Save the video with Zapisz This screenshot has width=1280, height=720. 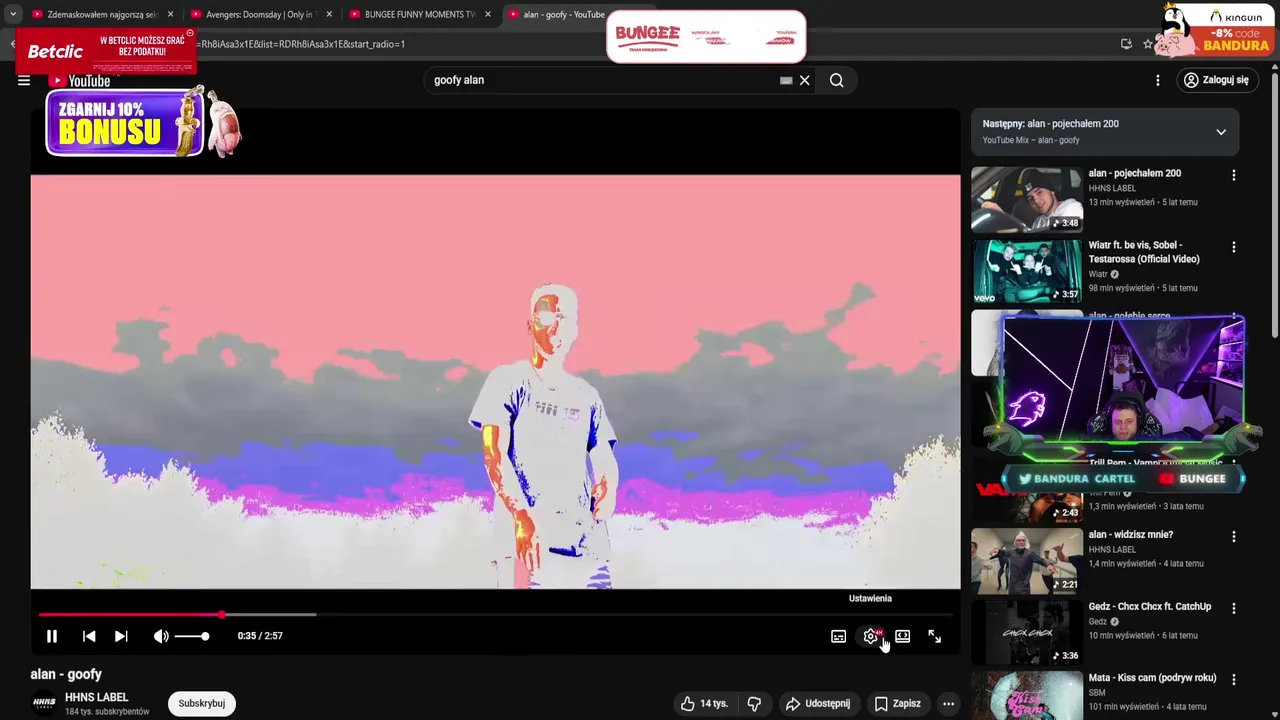(x=897, y=704)
